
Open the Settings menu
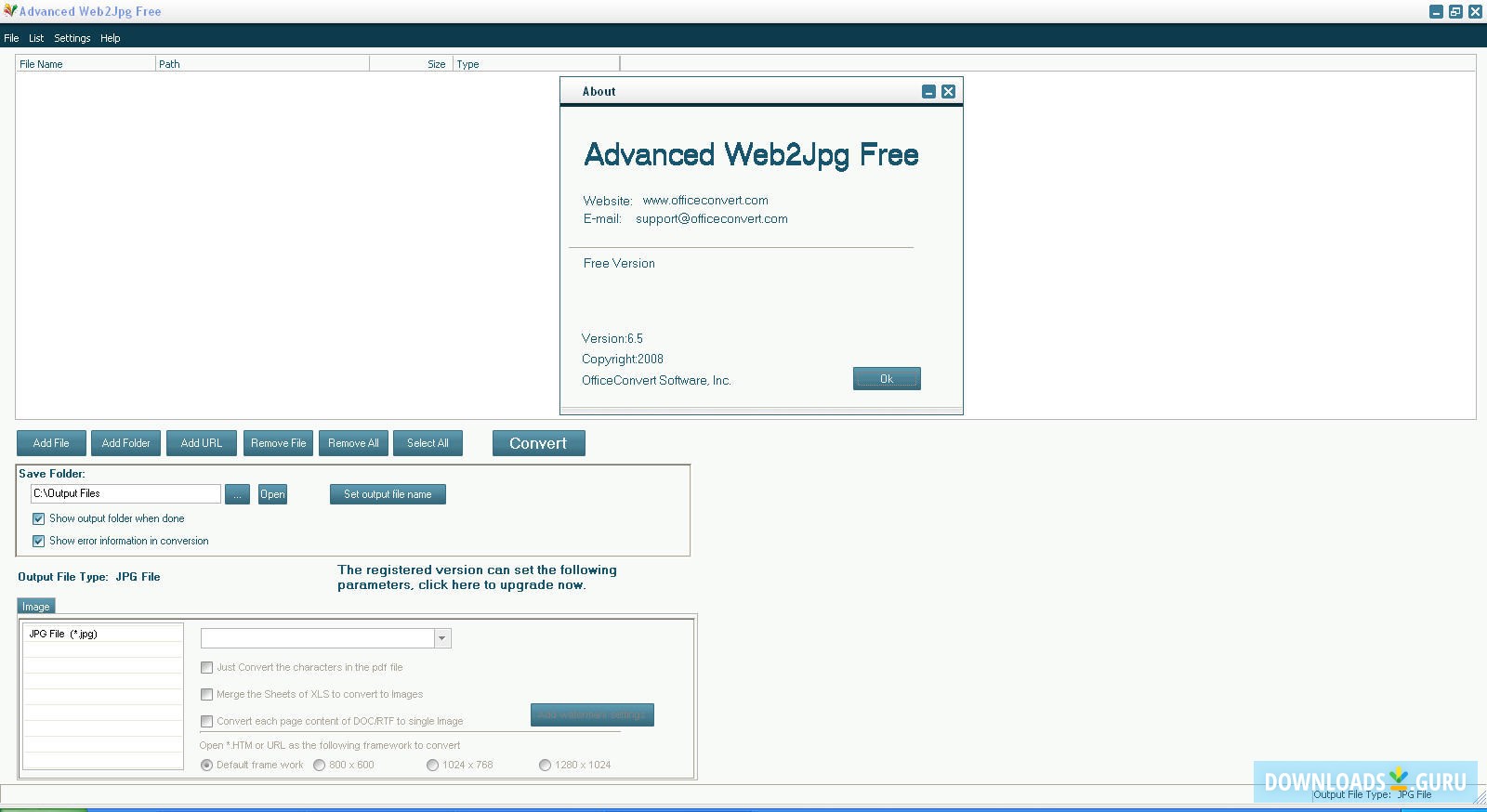pyautogui.click(x=72, y=38)
